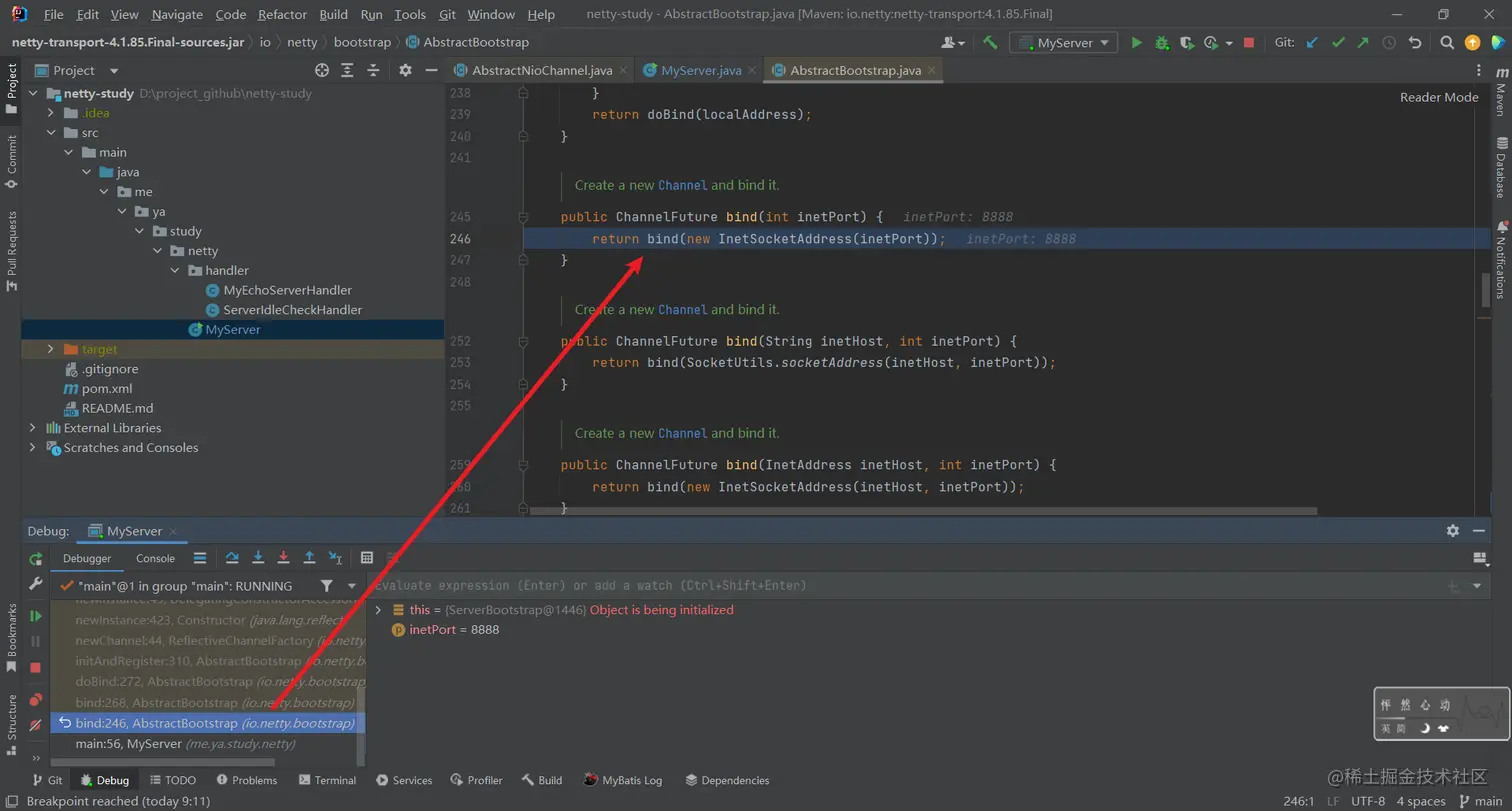Open Evaluate Expression calculator icon
Viewport: 1512px width, 811px height.
[x=367, y=558]
